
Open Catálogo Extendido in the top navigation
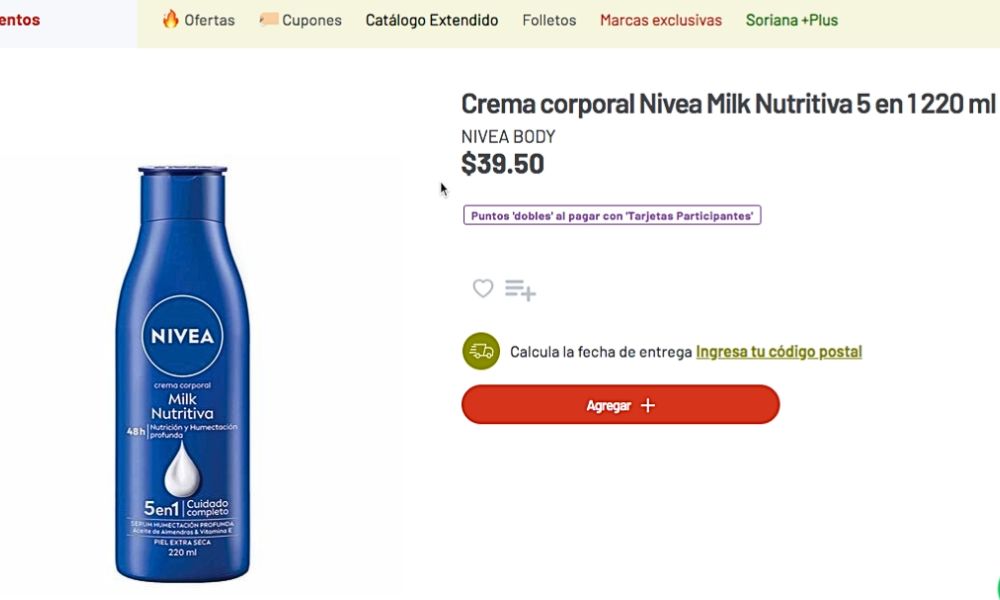coord(432,20)
